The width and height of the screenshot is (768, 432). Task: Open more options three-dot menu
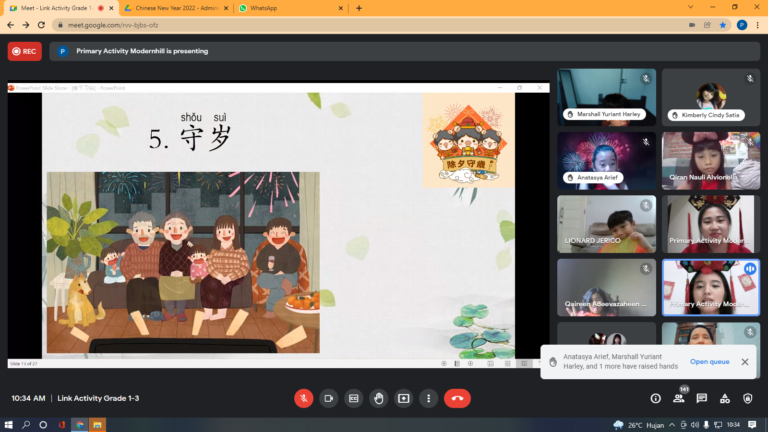pyautogui.click(x=428, y=398)
